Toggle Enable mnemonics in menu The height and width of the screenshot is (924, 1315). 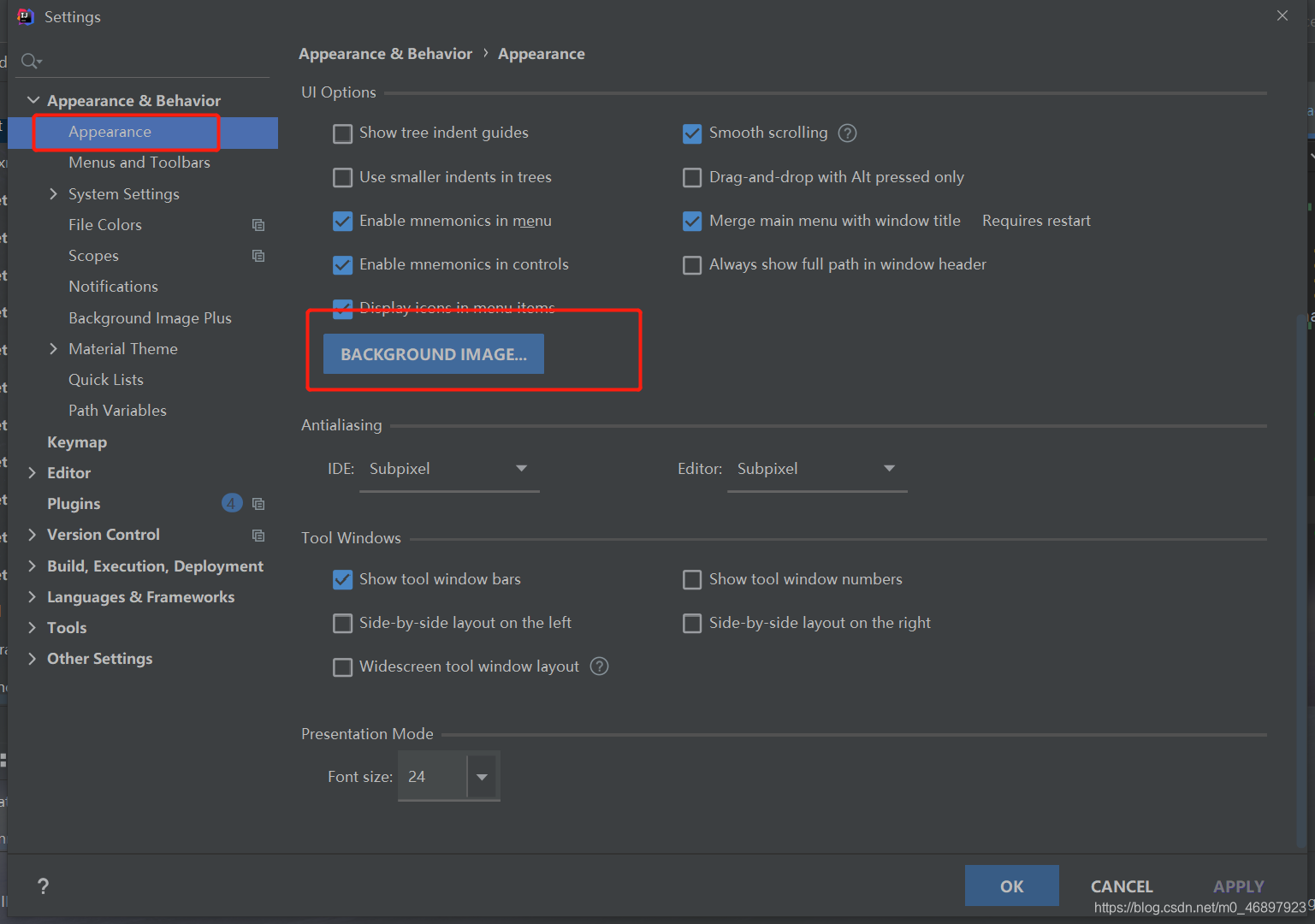(x=342, y=221)
